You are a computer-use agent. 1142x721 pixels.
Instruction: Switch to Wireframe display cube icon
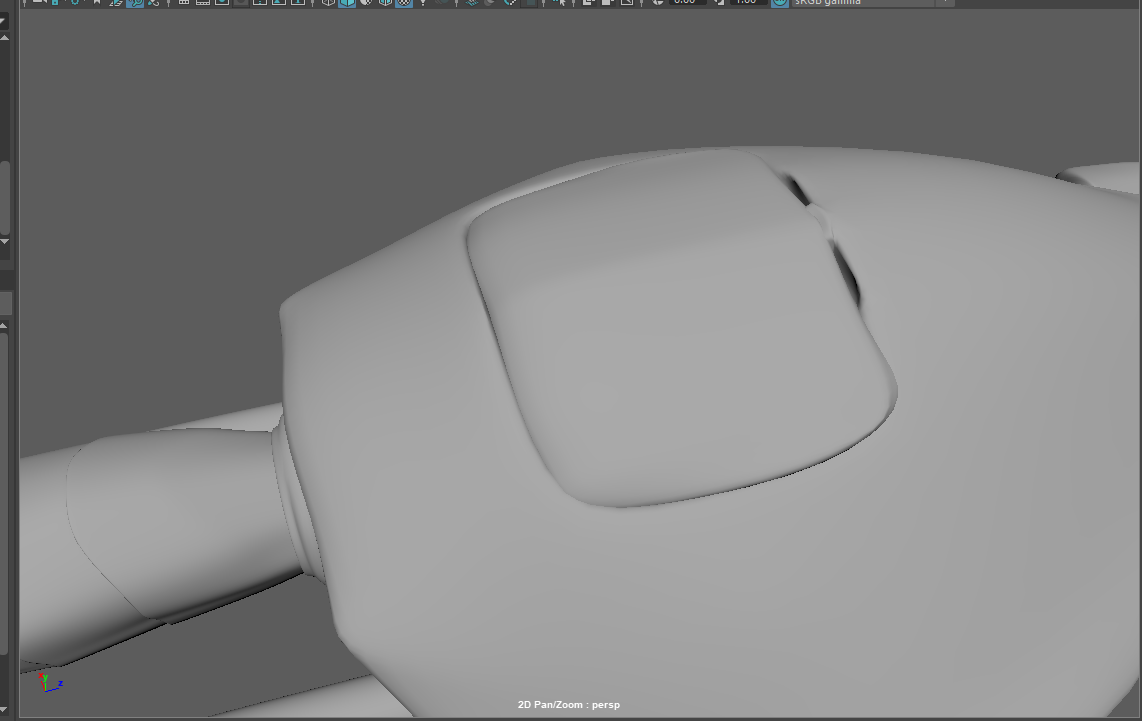tap(328, 2)
